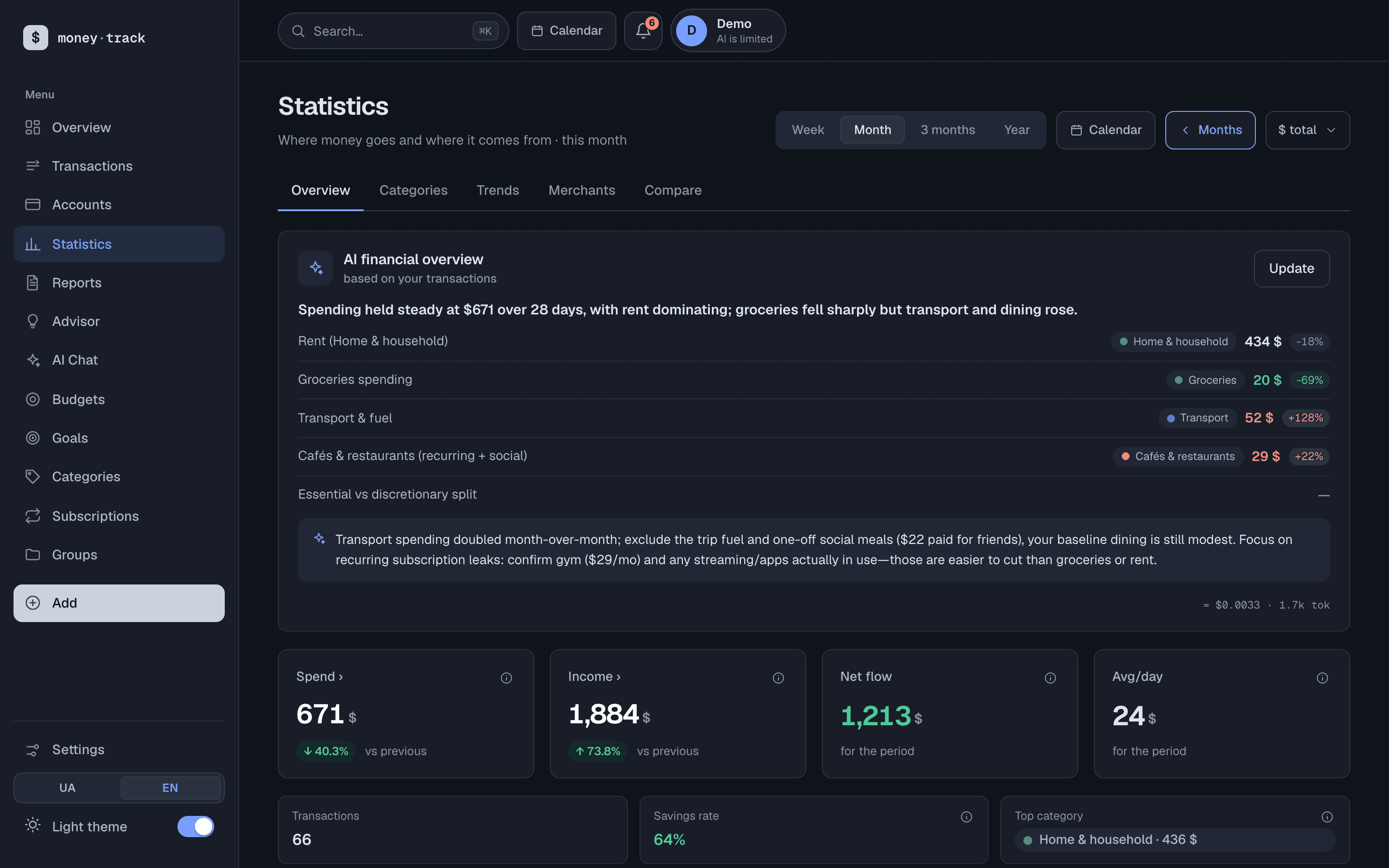Open info icon on Net flow card
1389x868 pixels.
1050,678
